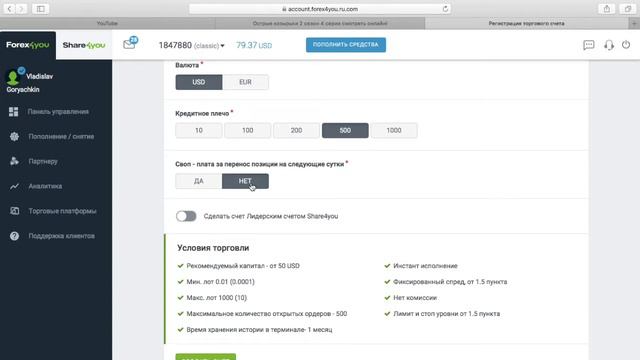Click 'Время хранения истории в терминале' text
This screenshot has width=640, height=360.
pos(259,330)
